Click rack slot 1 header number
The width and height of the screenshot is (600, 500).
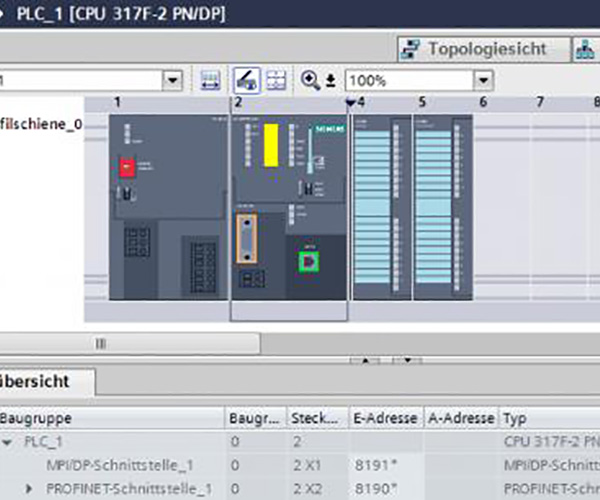(x=117, y=102)
